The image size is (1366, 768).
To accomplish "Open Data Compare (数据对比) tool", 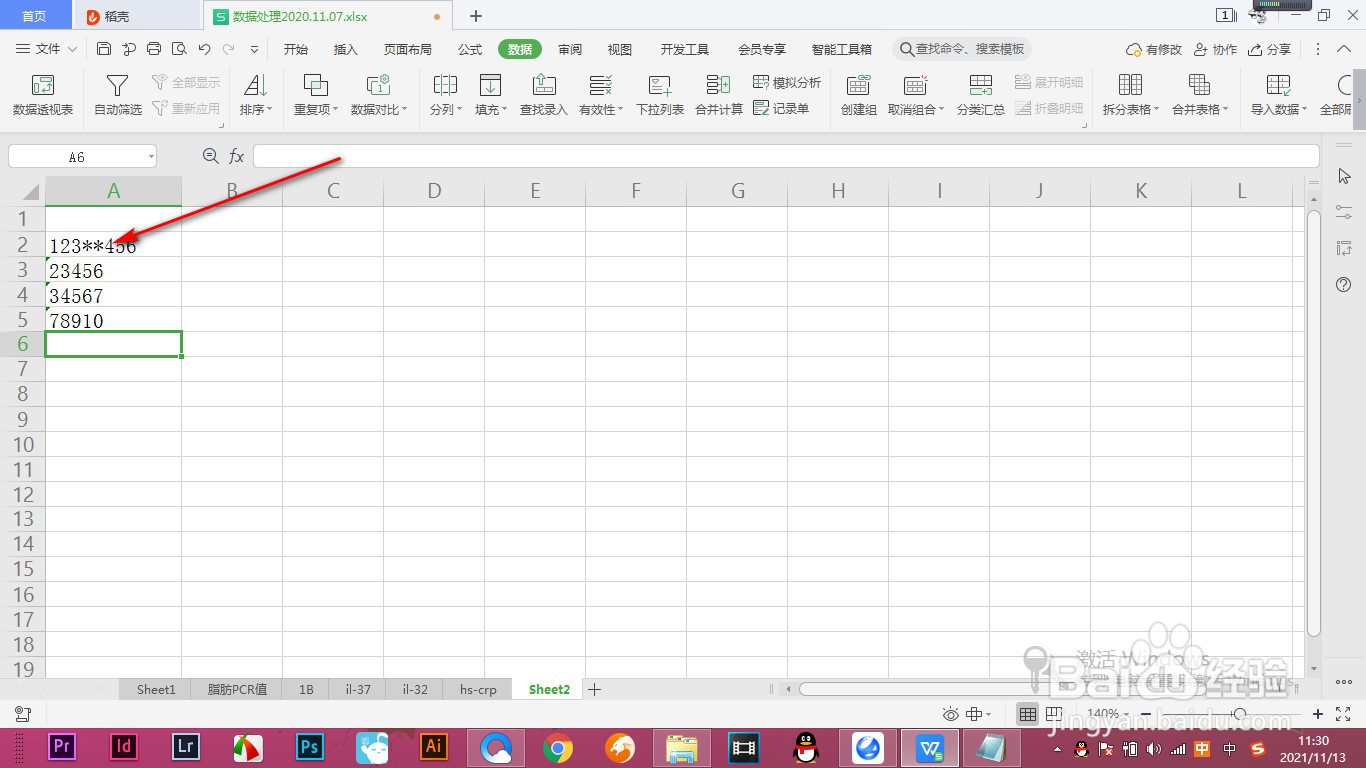I will pos(378,95).
